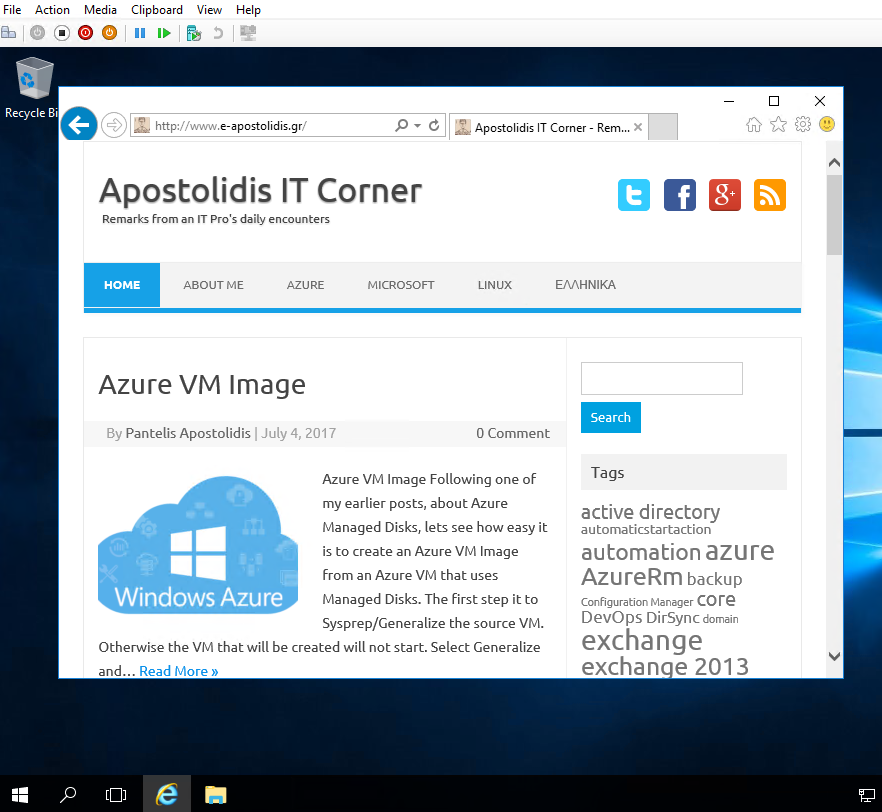This screenshot has width=882, height=812.
Task: Click the DirSync tag
Action: click(x=673, y=618)
